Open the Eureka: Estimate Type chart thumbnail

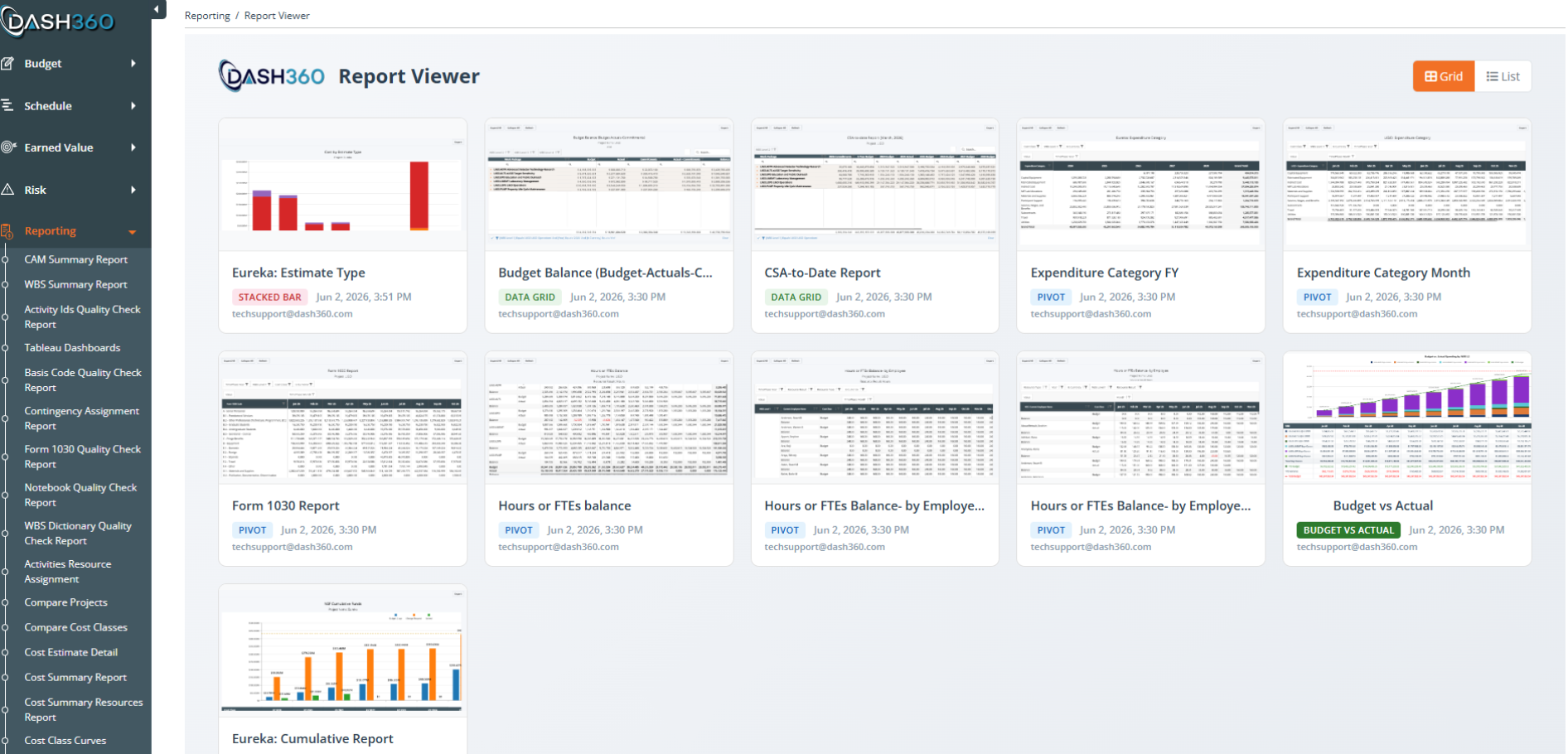tap(342, 185)
